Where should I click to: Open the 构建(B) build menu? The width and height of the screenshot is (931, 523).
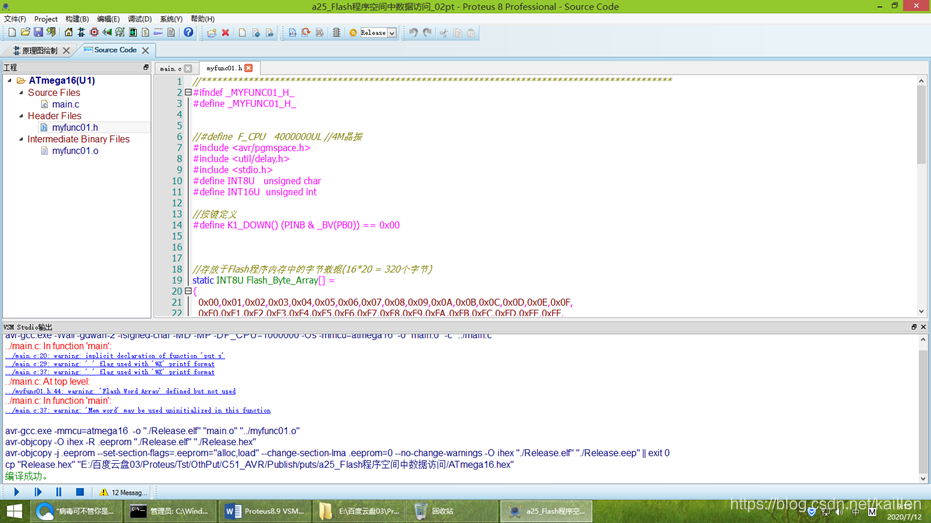[77, 19]
